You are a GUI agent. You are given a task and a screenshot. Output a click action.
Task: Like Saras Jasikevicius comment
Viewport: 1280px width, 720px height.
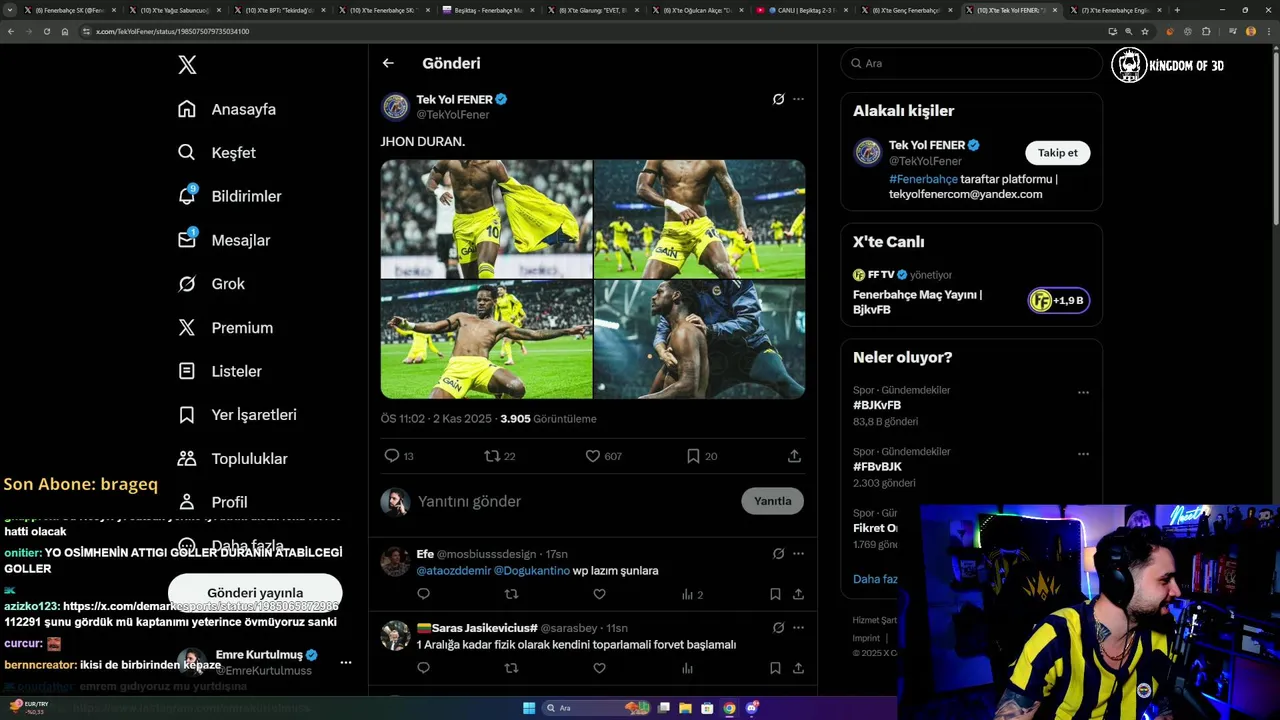click(599, 668)
